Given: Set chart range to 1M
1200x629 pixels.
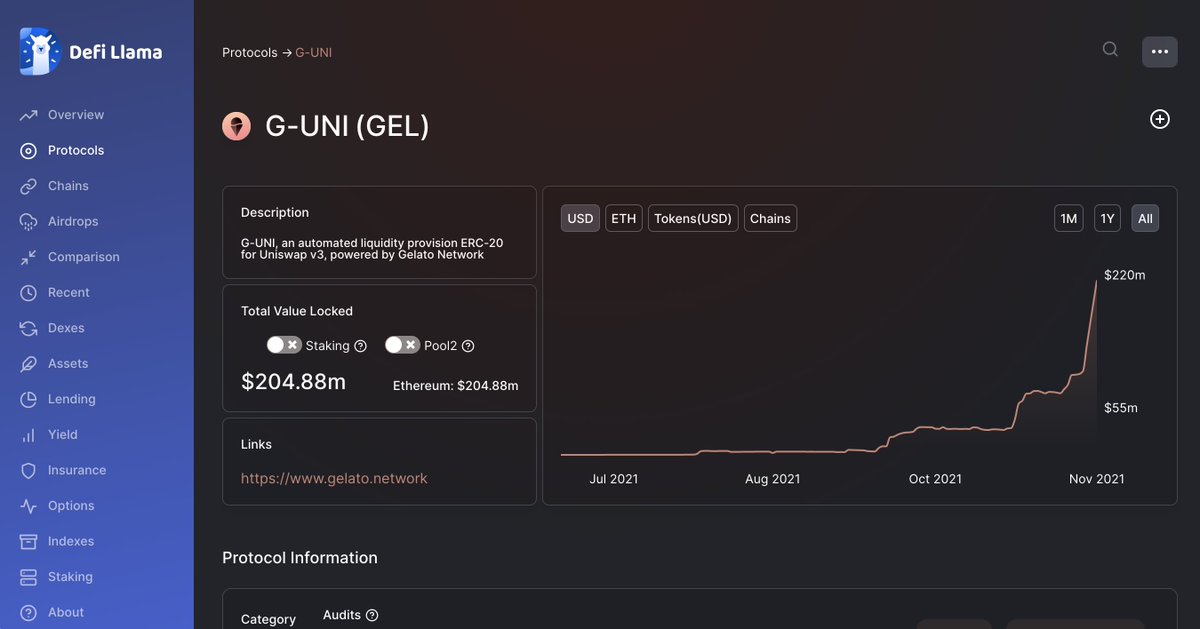Looking at the screenshot, I should (x=1069, y=218).
